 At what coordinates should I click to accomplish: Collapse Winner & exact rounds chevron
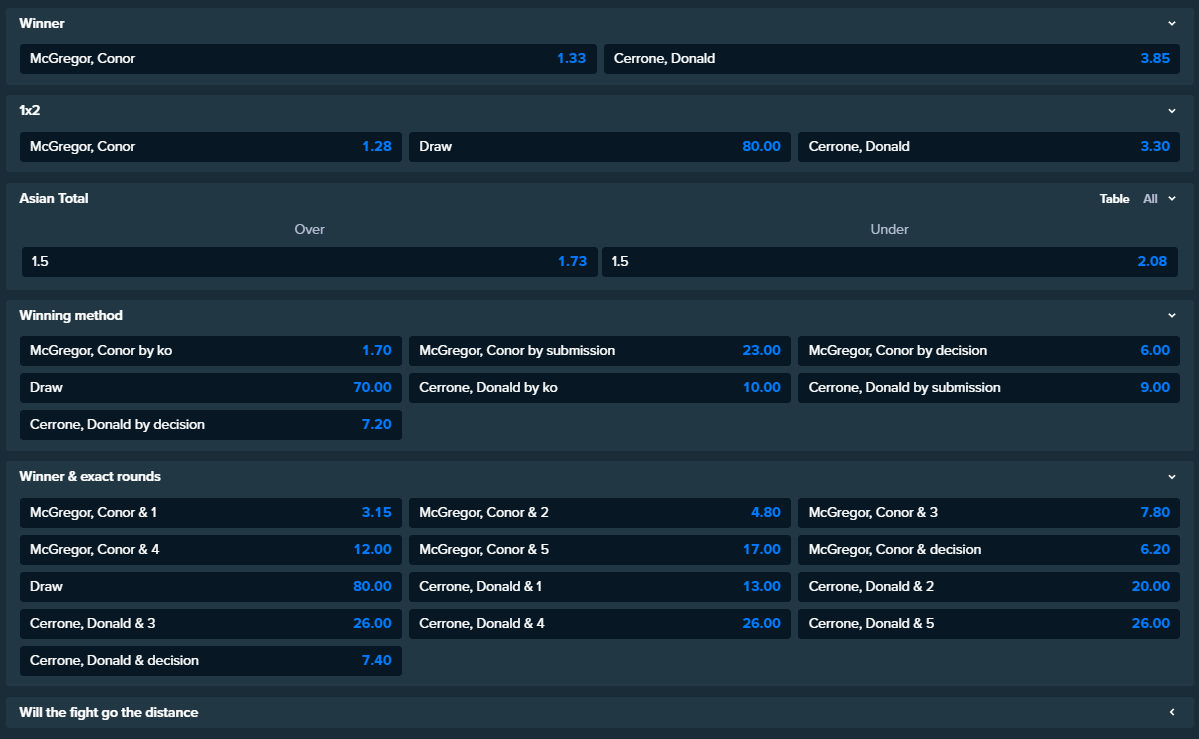click(x=1171, y=477)
